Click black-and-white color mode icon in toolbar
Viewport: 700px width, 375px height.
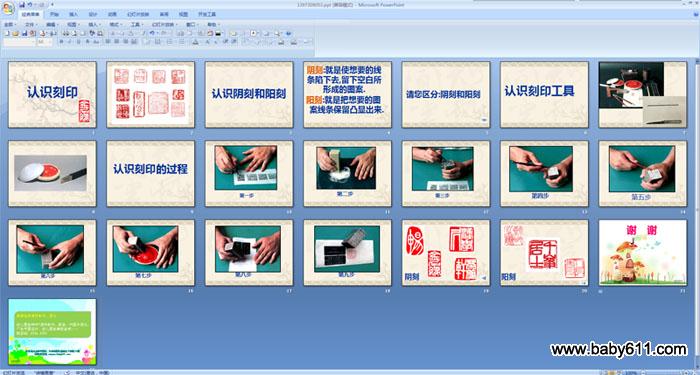(218, 33)
